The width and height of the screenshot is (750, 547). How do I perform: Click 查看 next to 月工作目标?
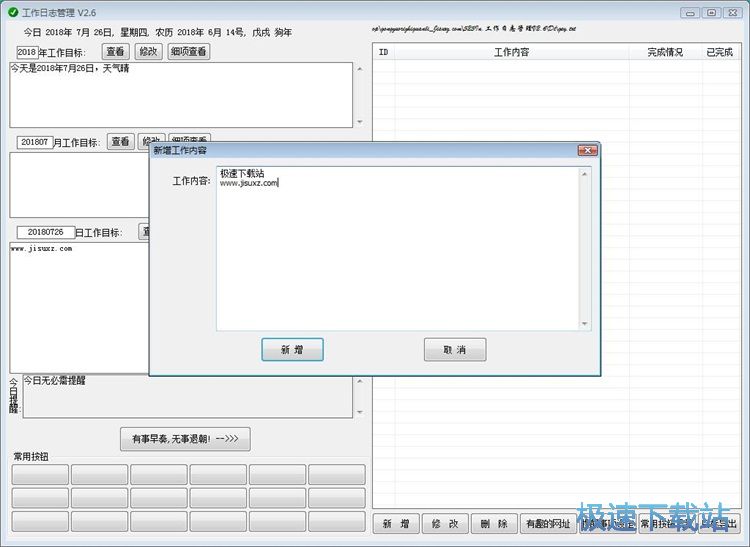121,142
